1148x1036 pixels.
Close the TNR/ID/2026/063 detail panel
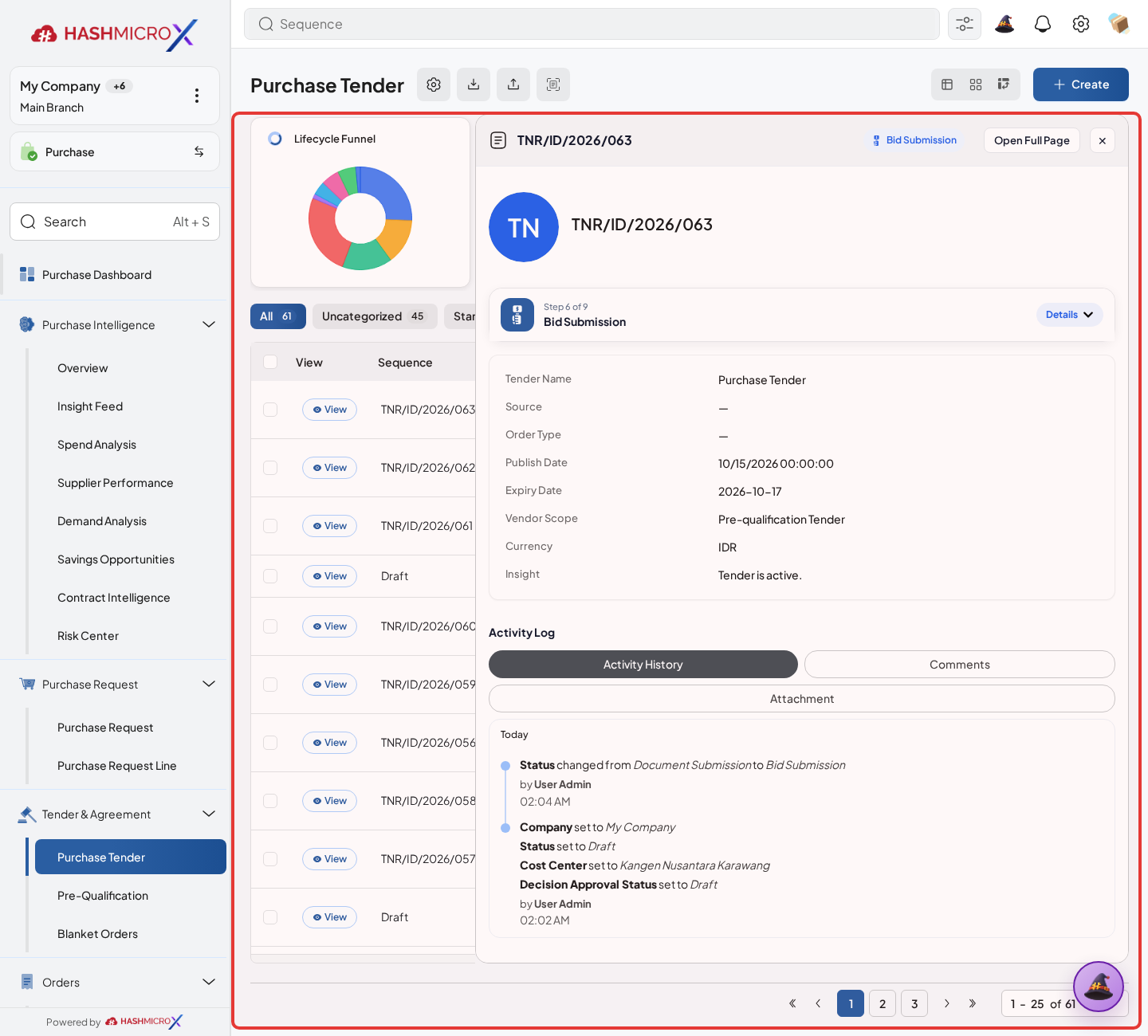[1103, 140]
